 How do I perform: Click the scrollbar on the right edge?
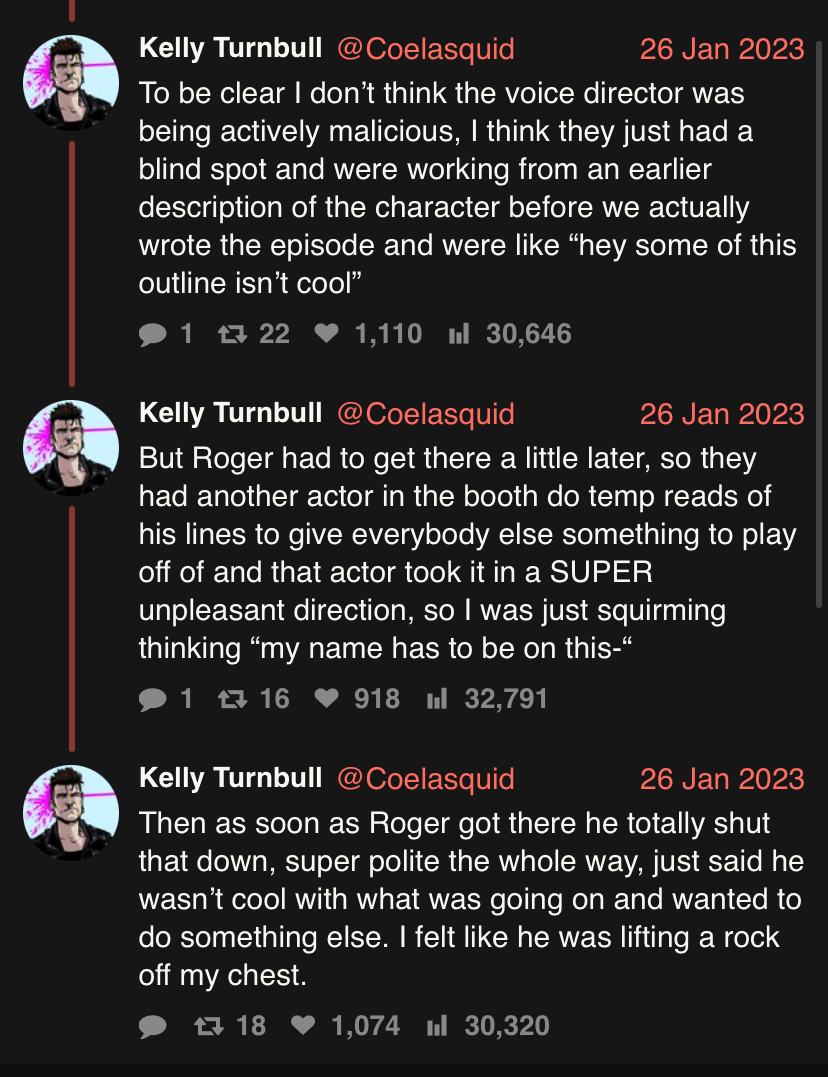pos(822,300)
